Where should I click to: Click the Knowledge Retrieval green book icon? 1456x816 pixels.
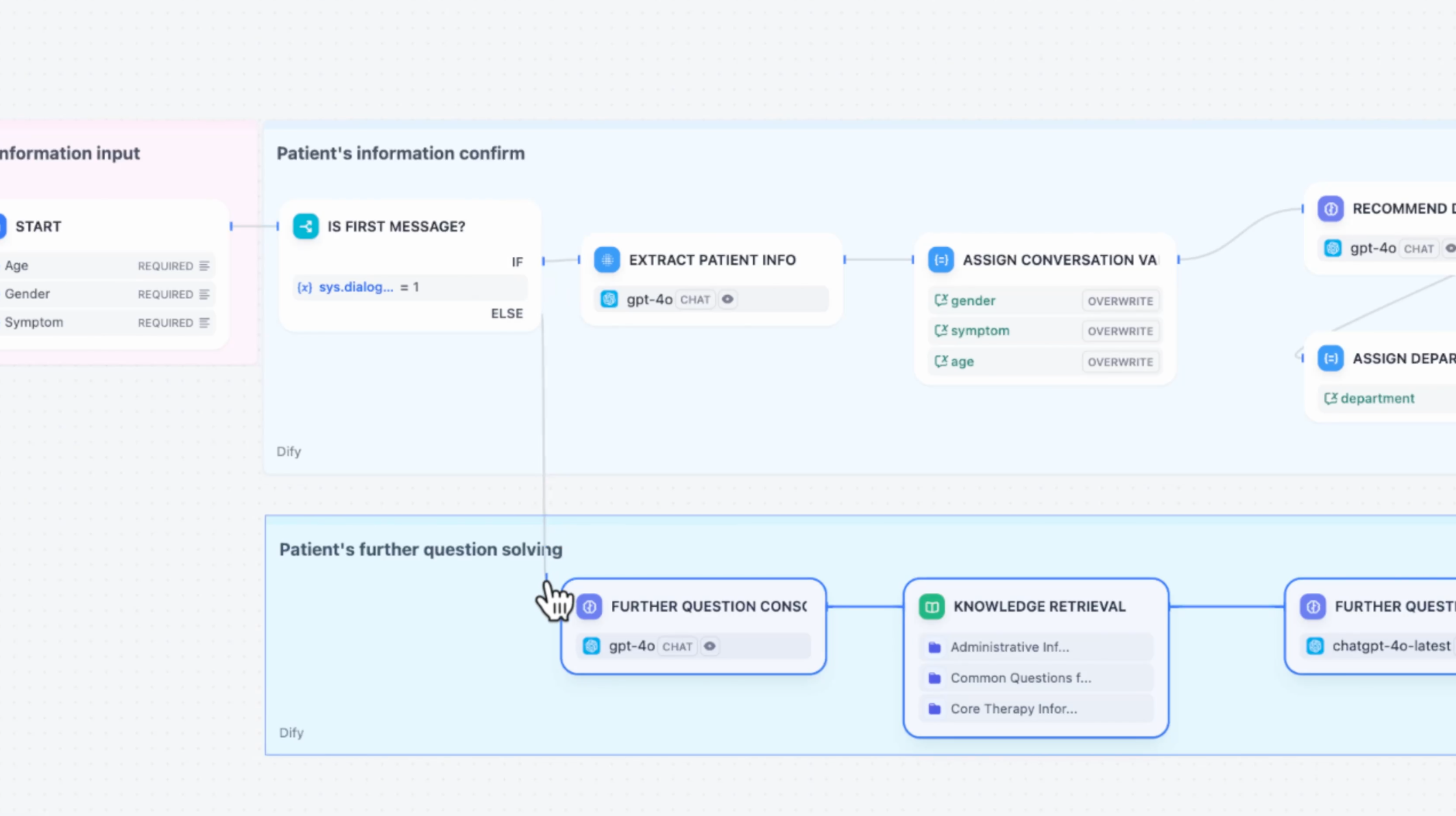coord(932,606)
